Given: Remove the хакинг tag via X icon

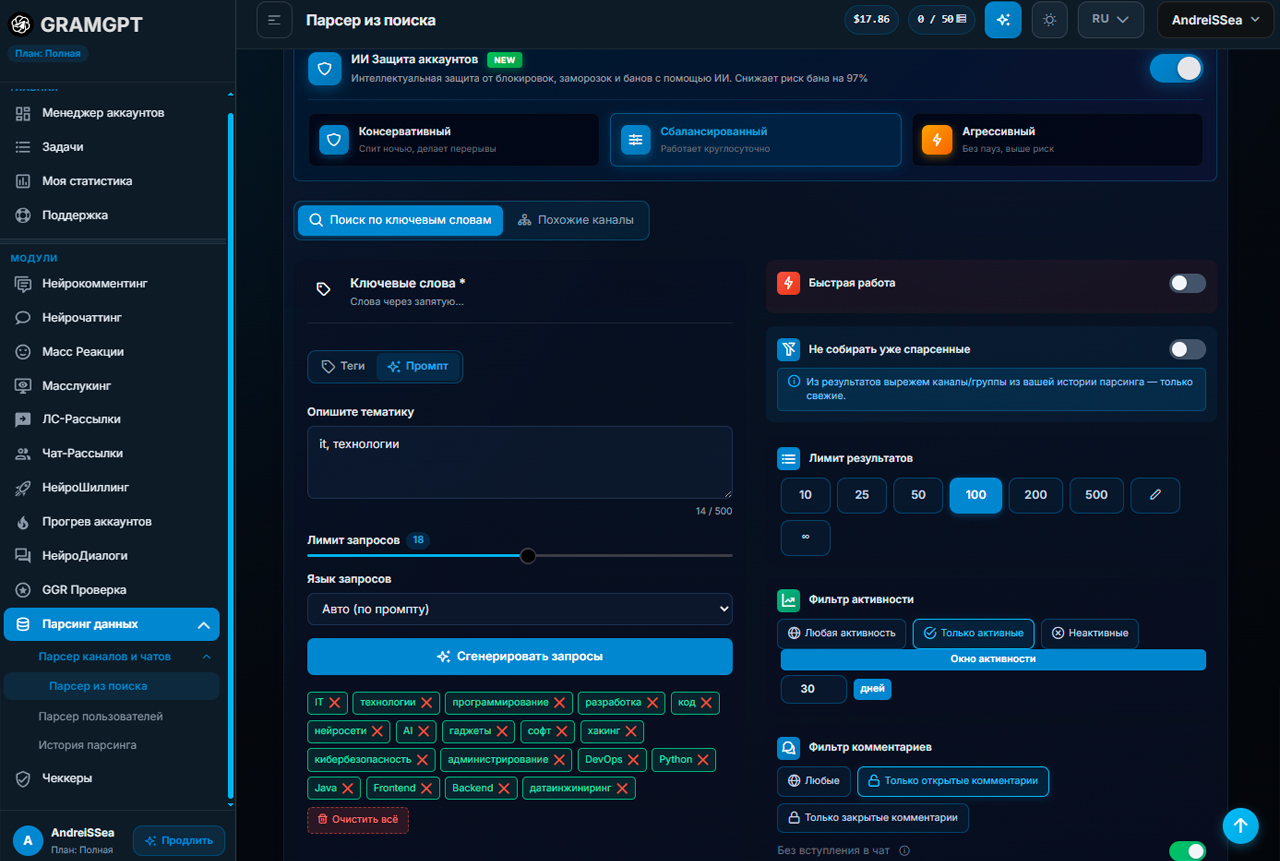Looking at the screenshot, I should click(x=631, y=732).
